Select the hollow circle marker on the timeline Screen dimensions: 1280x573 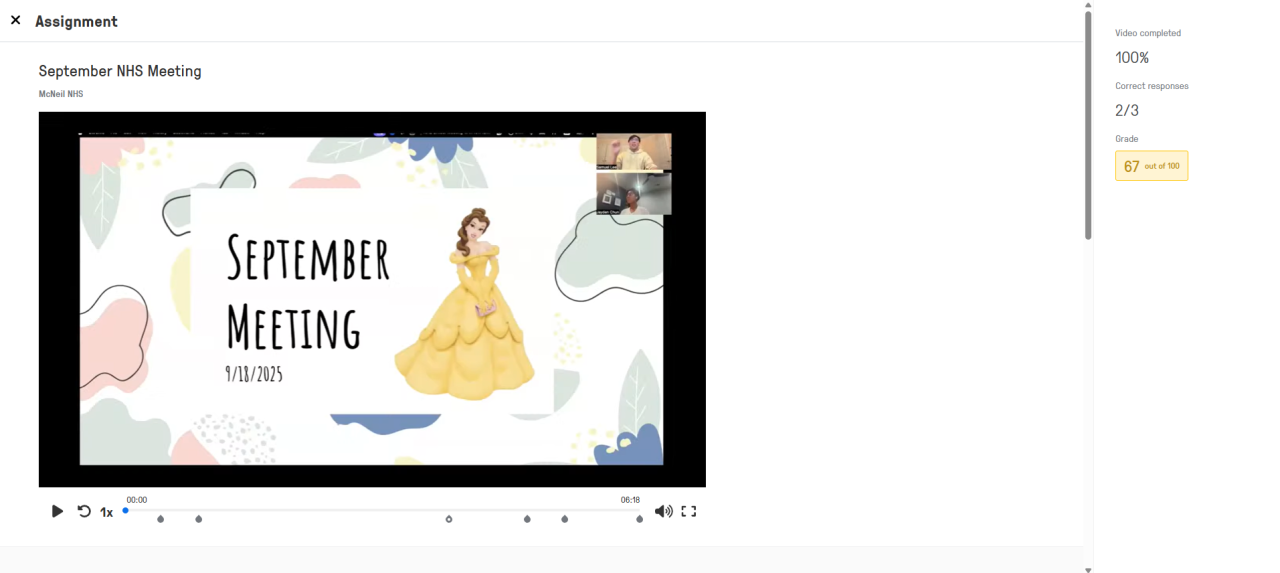pyautogui.click(x=449, y=519)
